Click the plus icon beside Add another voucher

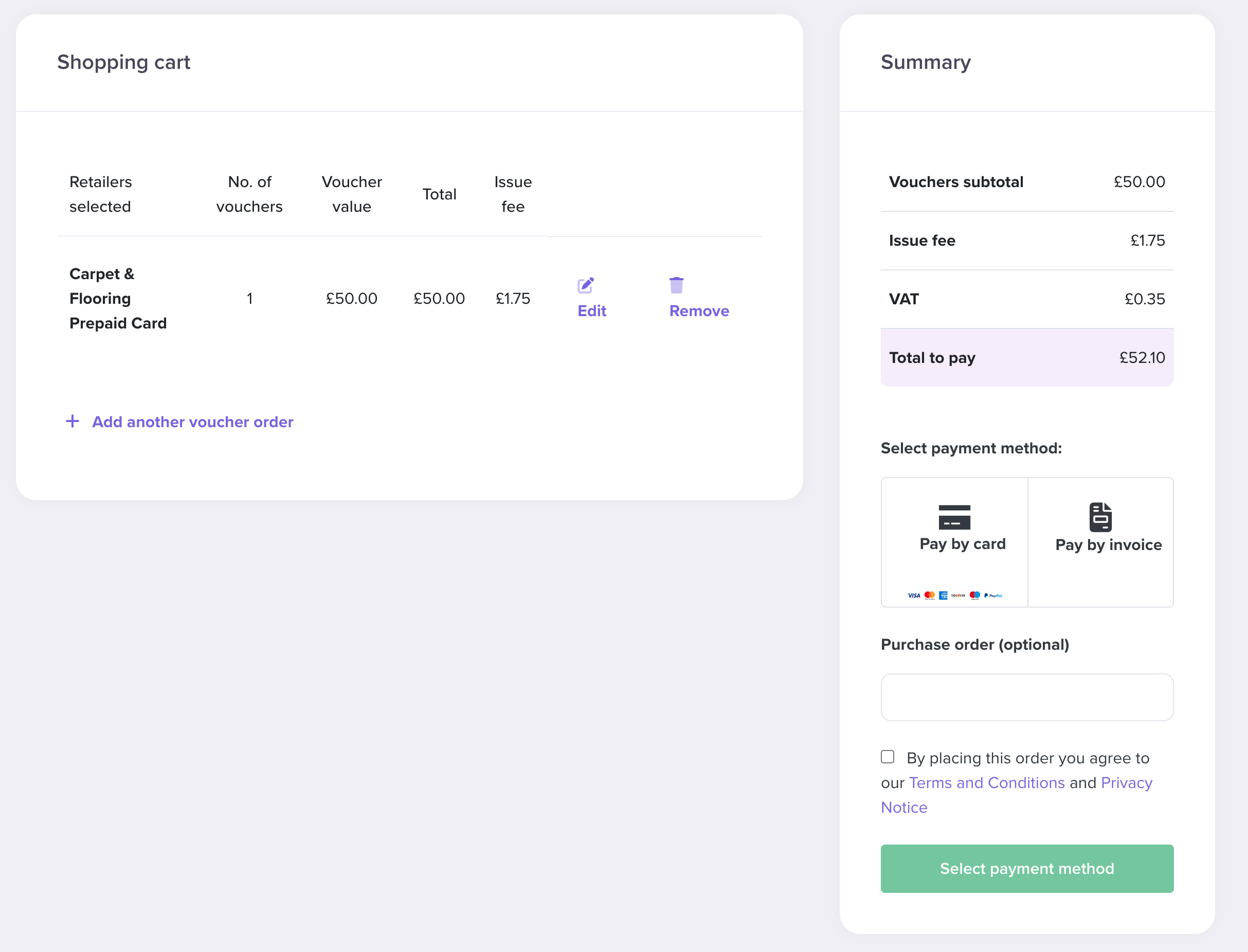coord(73,421)
